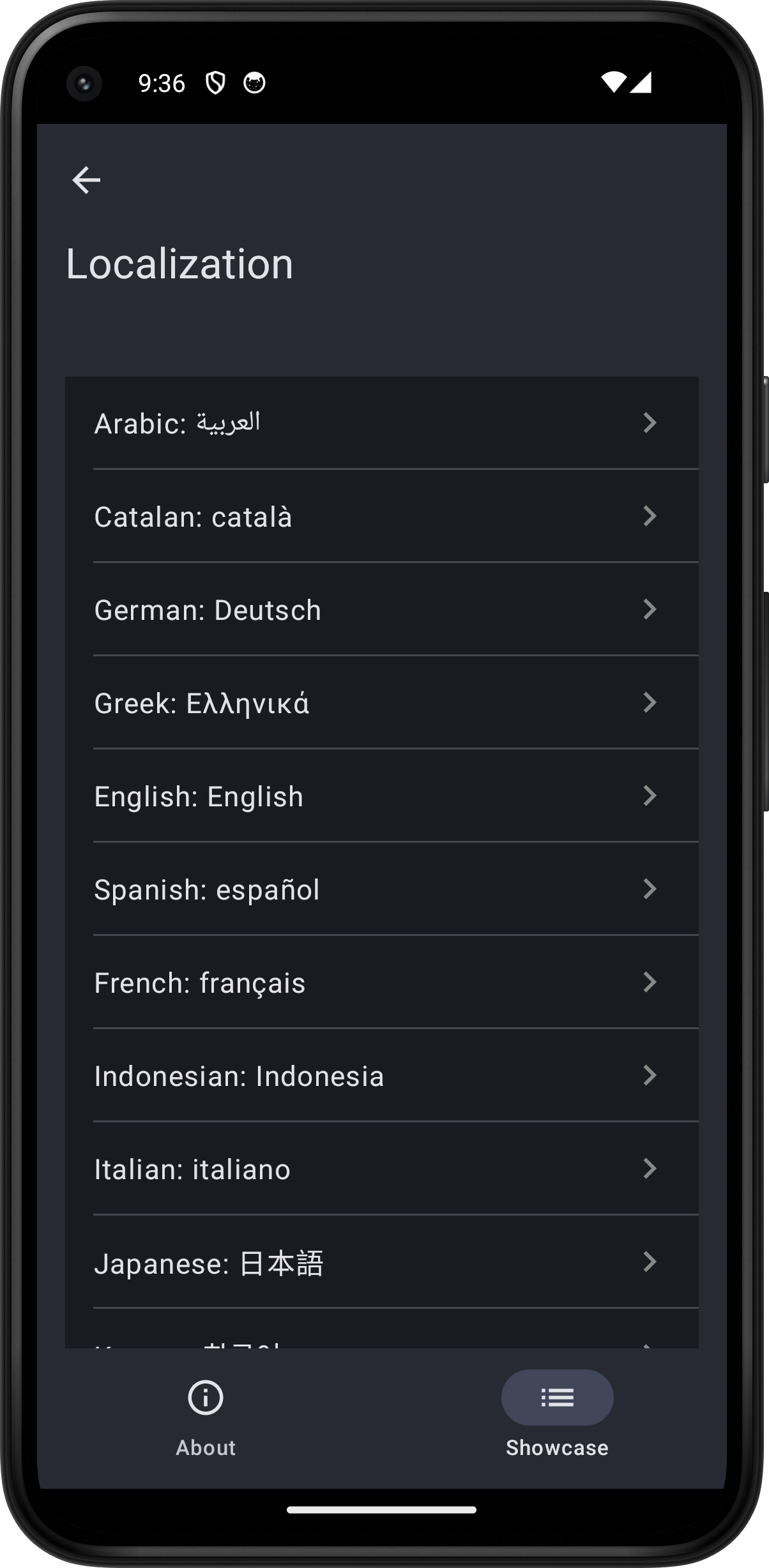Click the shield icon in the status bar
The image size is (769, 1568).
point(217,82)
